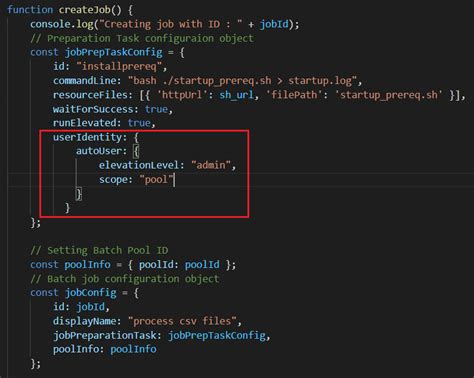474x378 pixels.
Task: Click the 'startup_prereq.sh' filePath value
Action: click(x=389, y=95)
